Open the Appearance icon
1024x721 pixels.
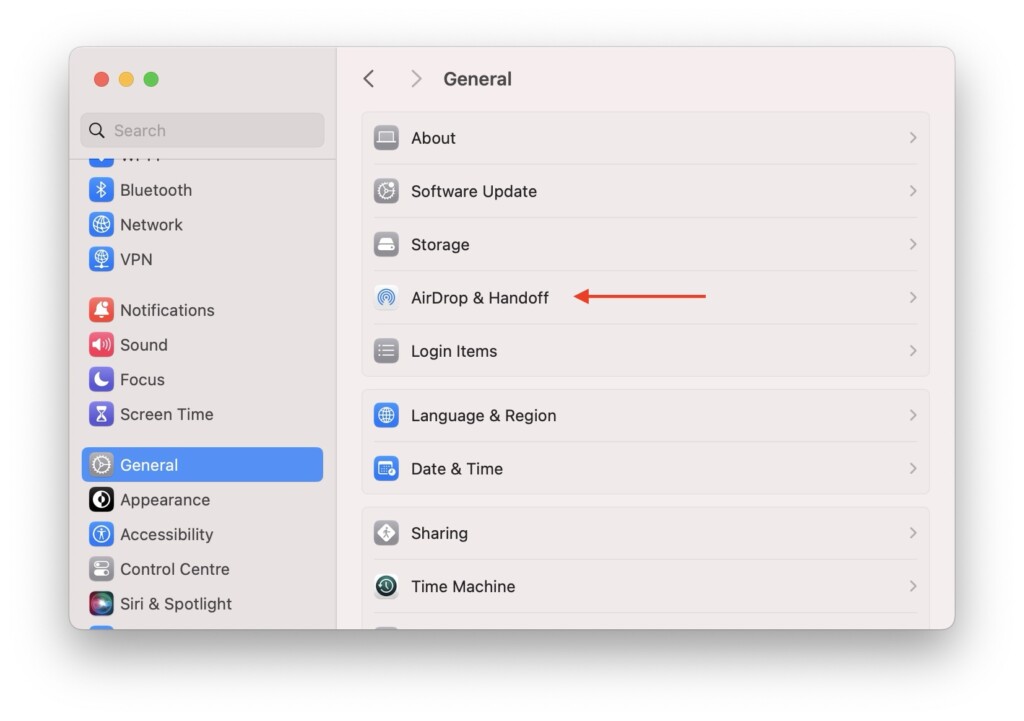pyautogui.click(x=101, y=500)
